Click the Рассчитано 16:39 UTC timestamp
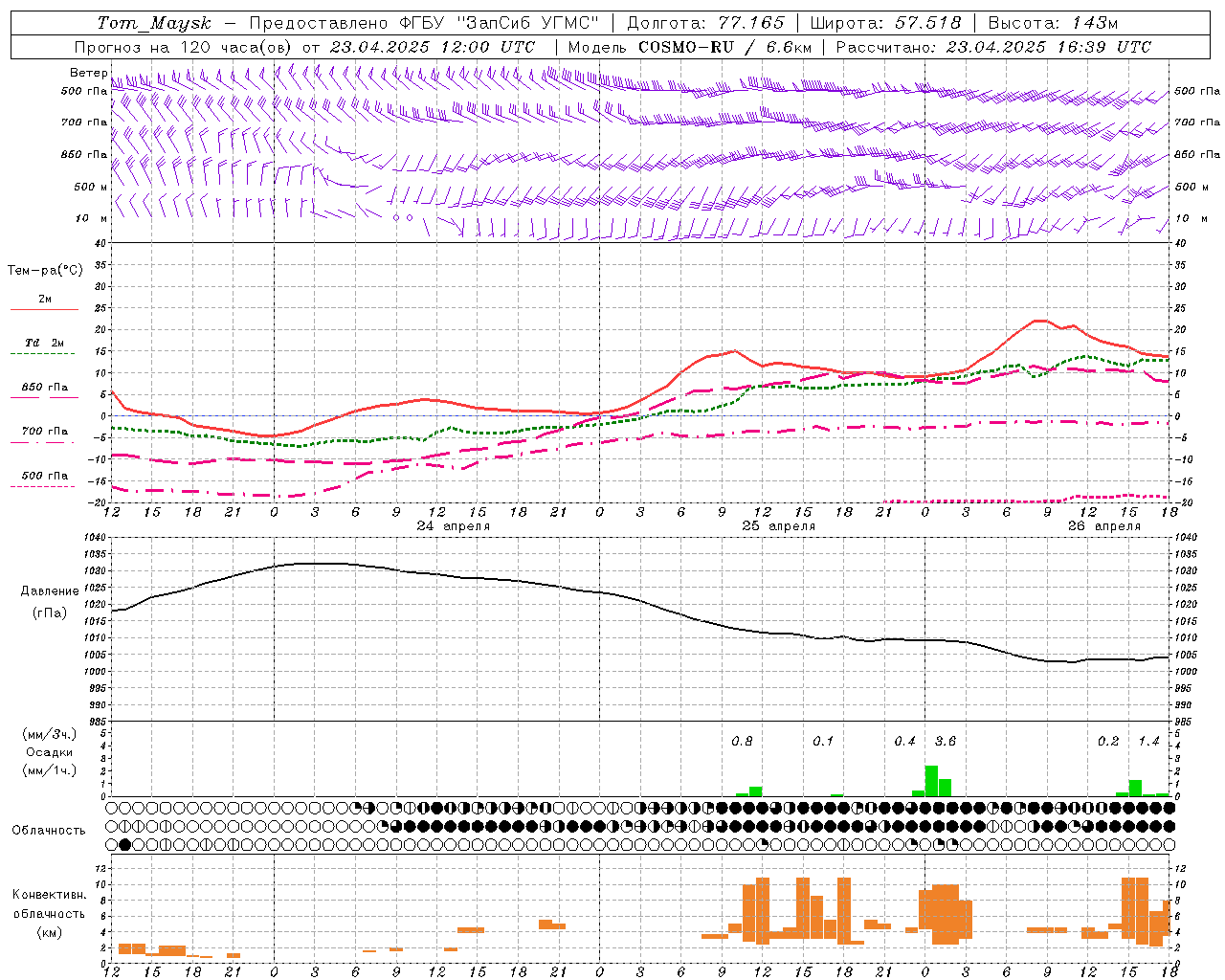This screenshot has height=980, width=1225. click(x=993, y=47)
